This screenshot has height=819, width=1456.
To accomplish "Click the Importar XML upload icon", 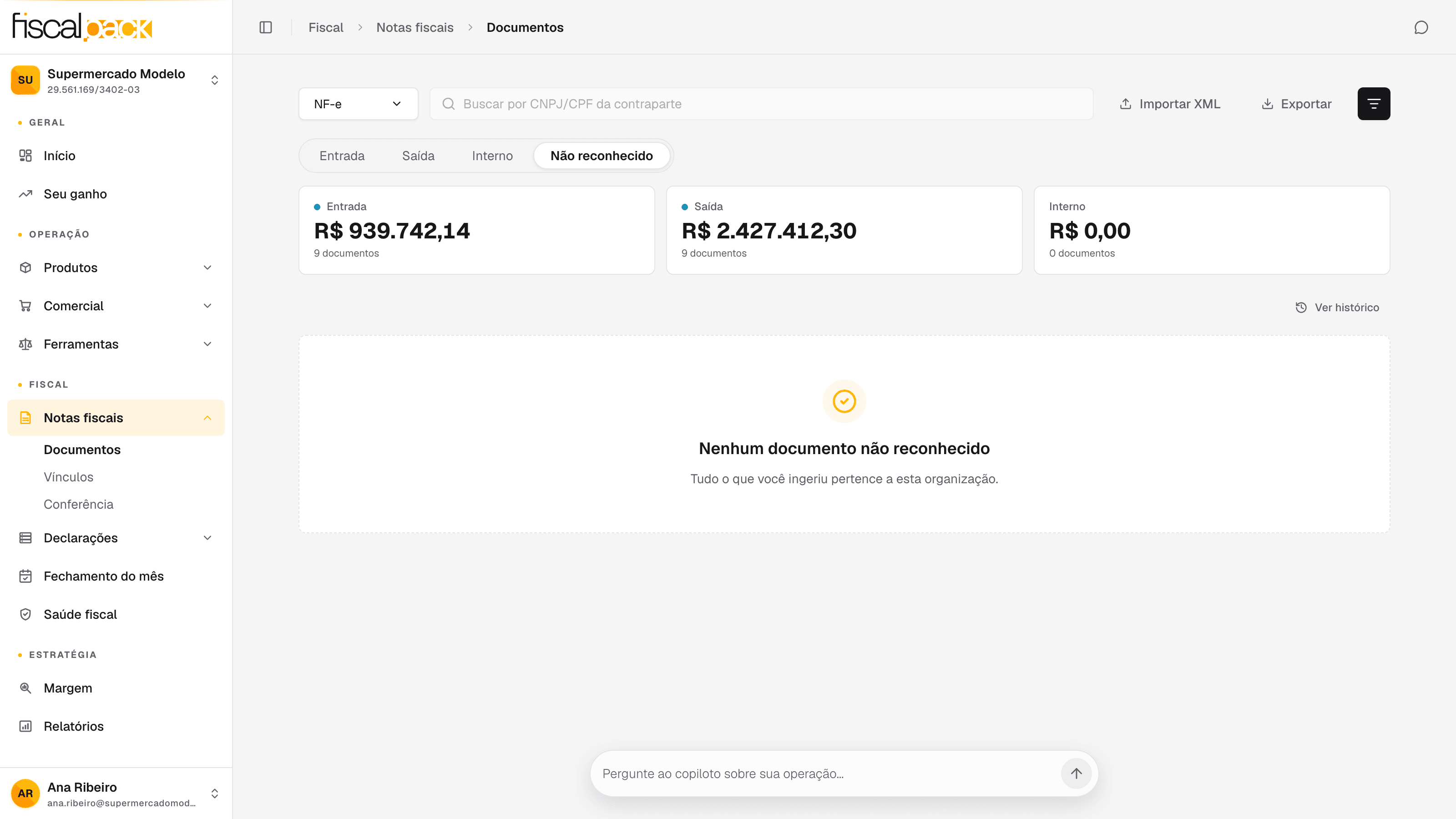I will tap(1125, 104).
